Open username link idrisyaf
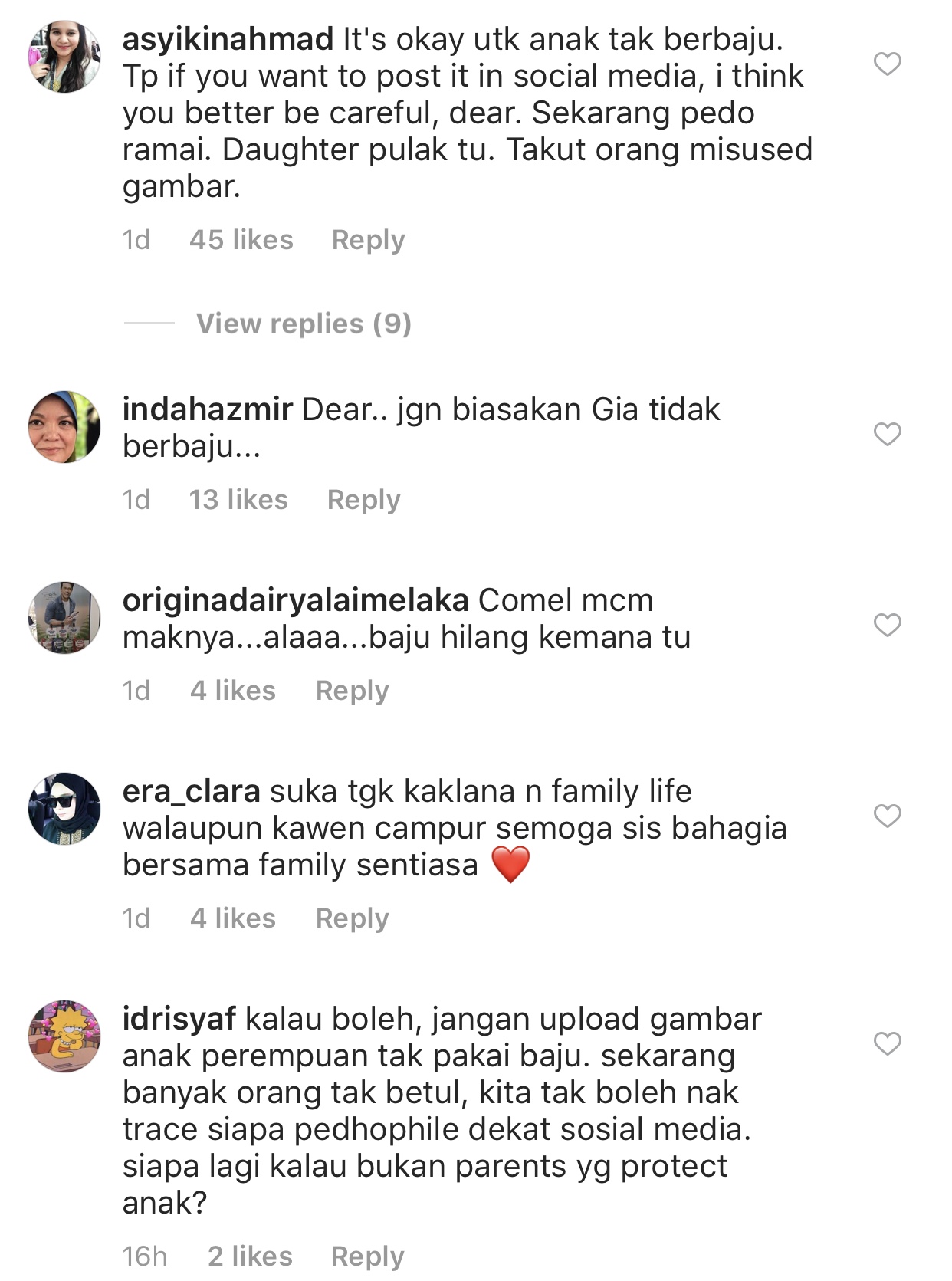 pyautogui.click(x=179, y=1019)
